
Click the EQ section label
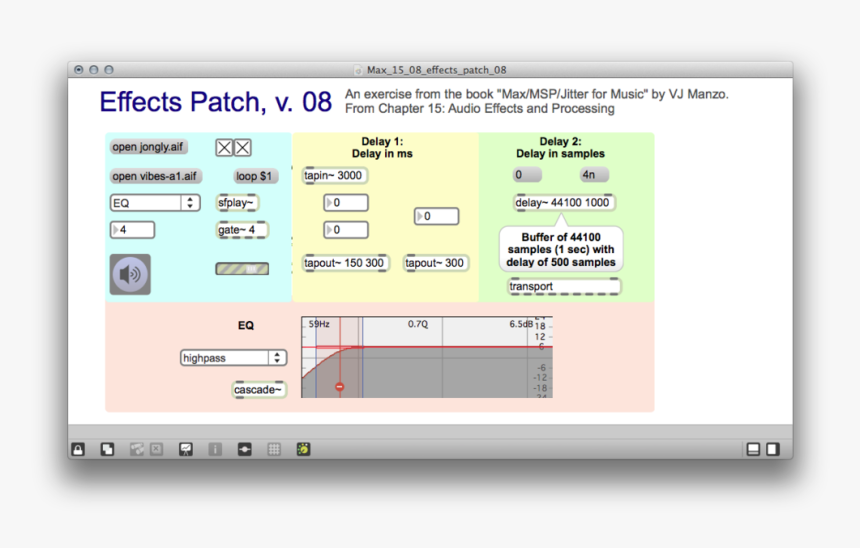[x=246, y=325]
